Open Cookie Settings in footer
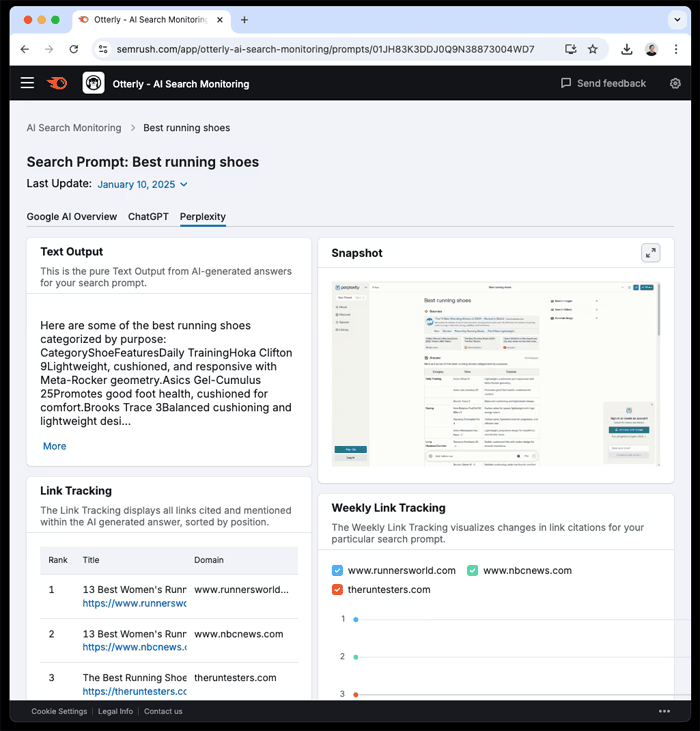This screenshot has width=700, height=731. [x=59, y=711]
